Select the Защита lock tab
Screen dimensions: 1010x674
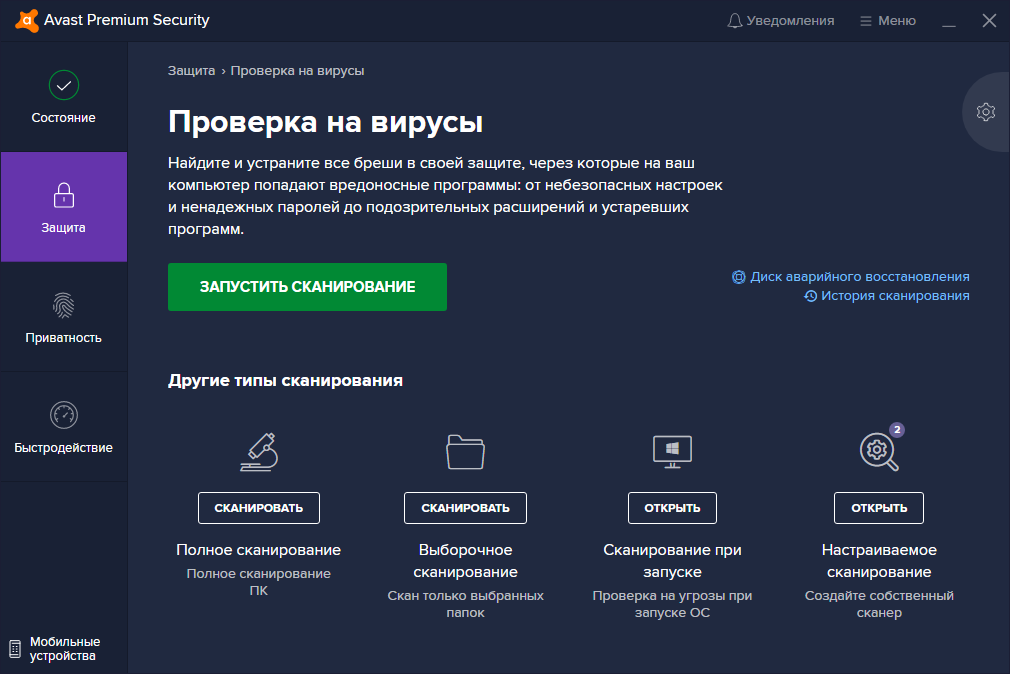pyautogui.click(x=64, y=207)
